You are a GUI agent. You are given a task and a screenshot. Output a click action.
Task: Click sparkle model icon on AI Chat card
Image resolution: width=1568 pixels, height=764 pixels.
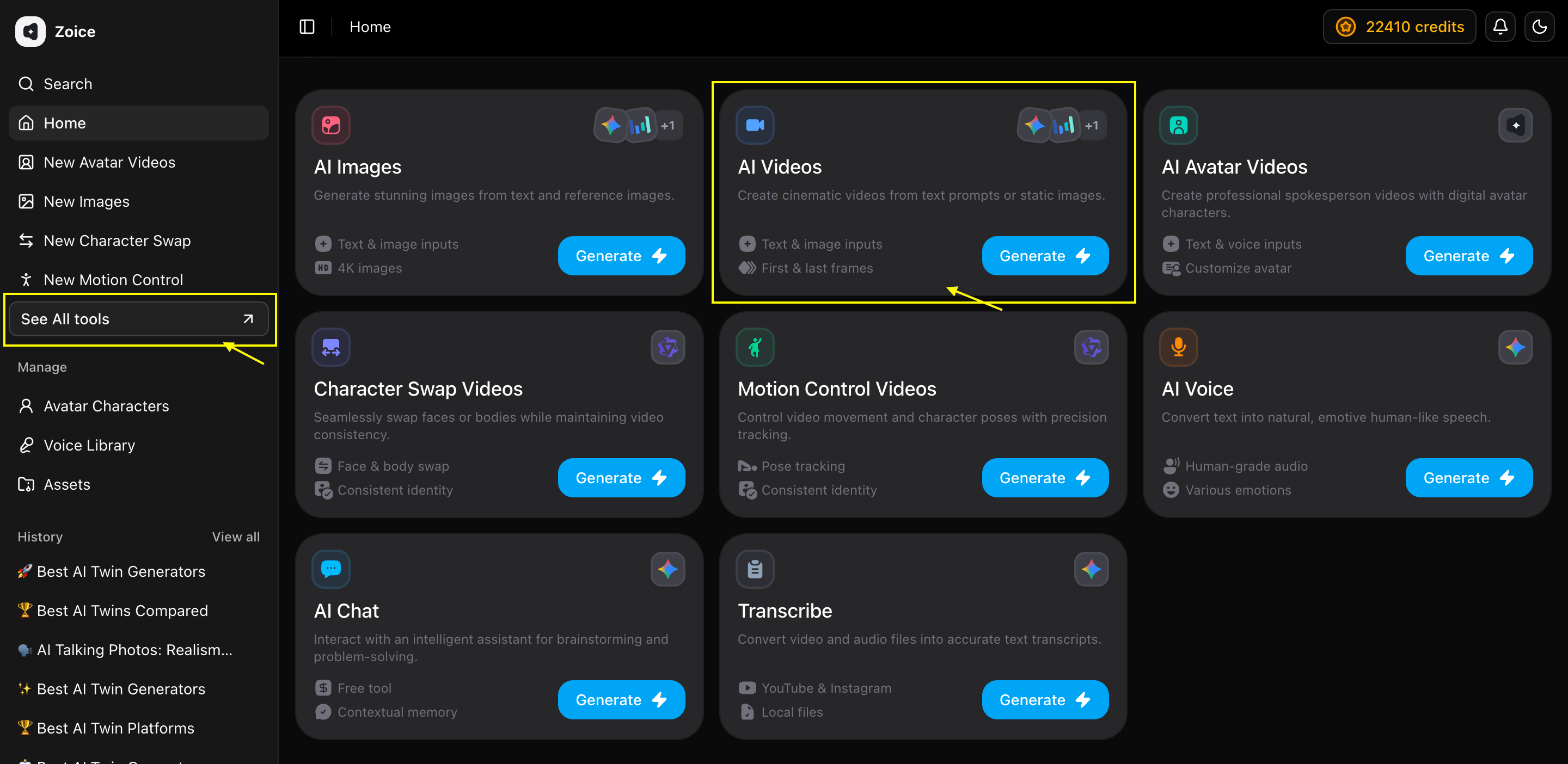point(667,569)
